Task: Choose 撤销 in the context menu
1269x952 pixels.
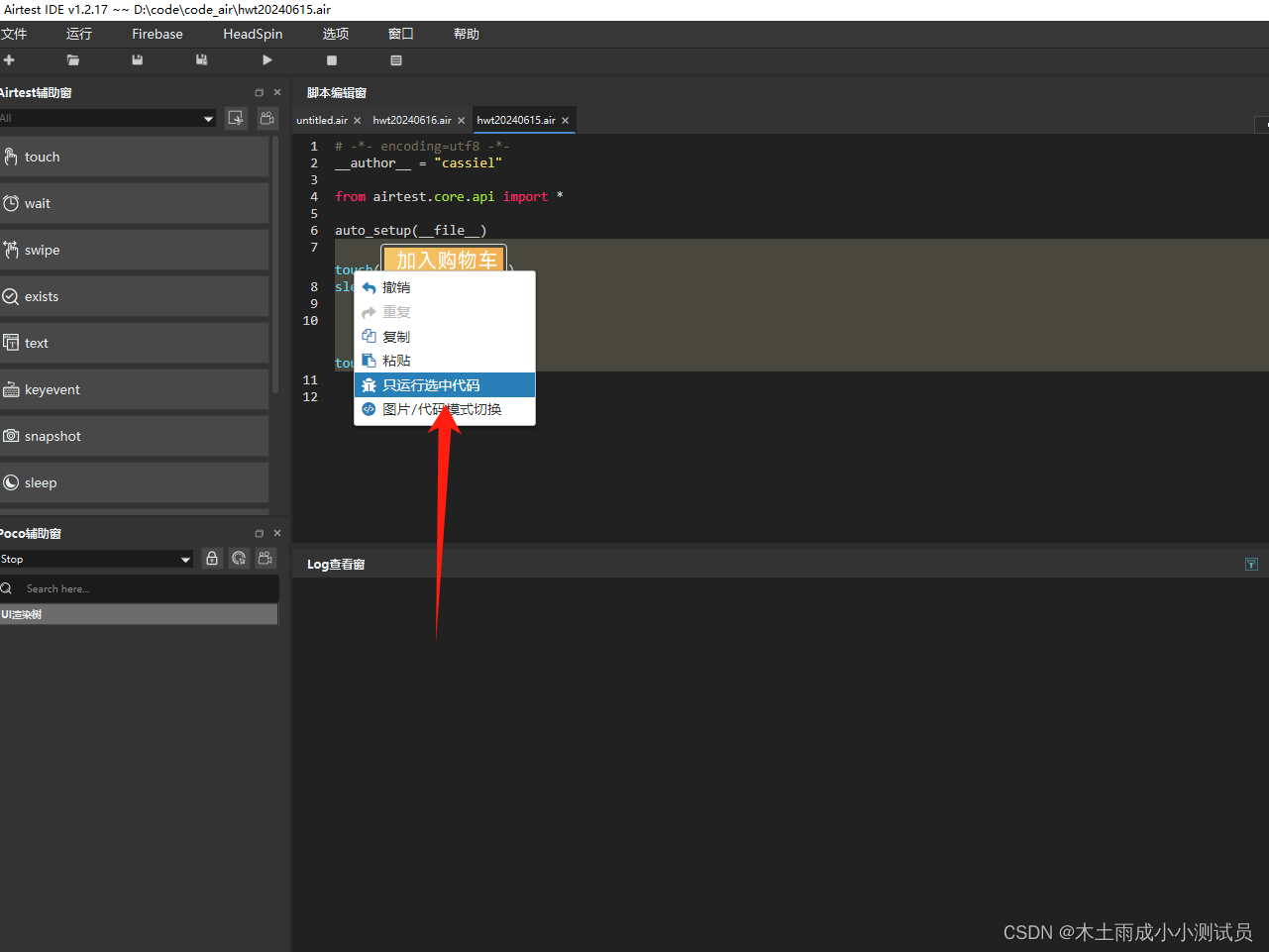Action: tap(445, 287)
